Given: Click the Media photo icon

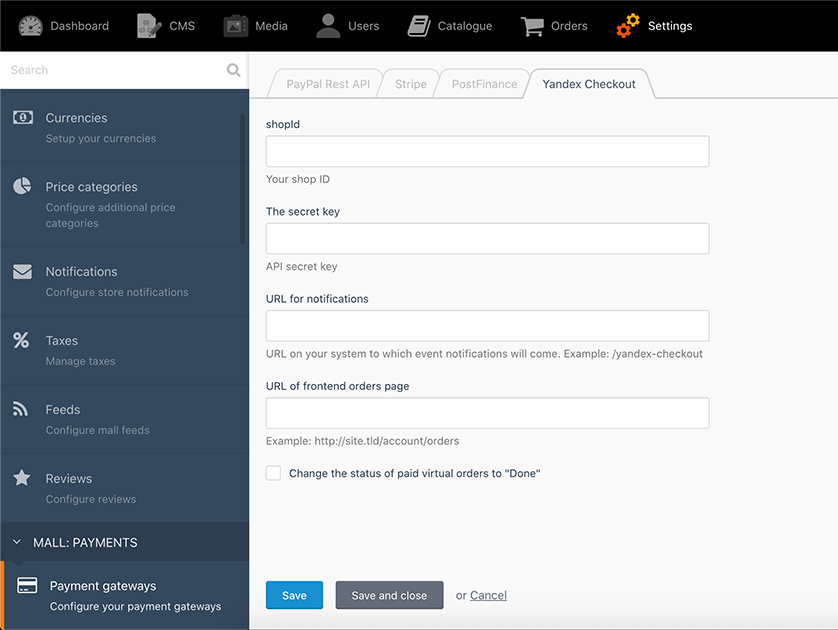Looking at the screenshot, I should pyautogui.click(x=236, y=26).
